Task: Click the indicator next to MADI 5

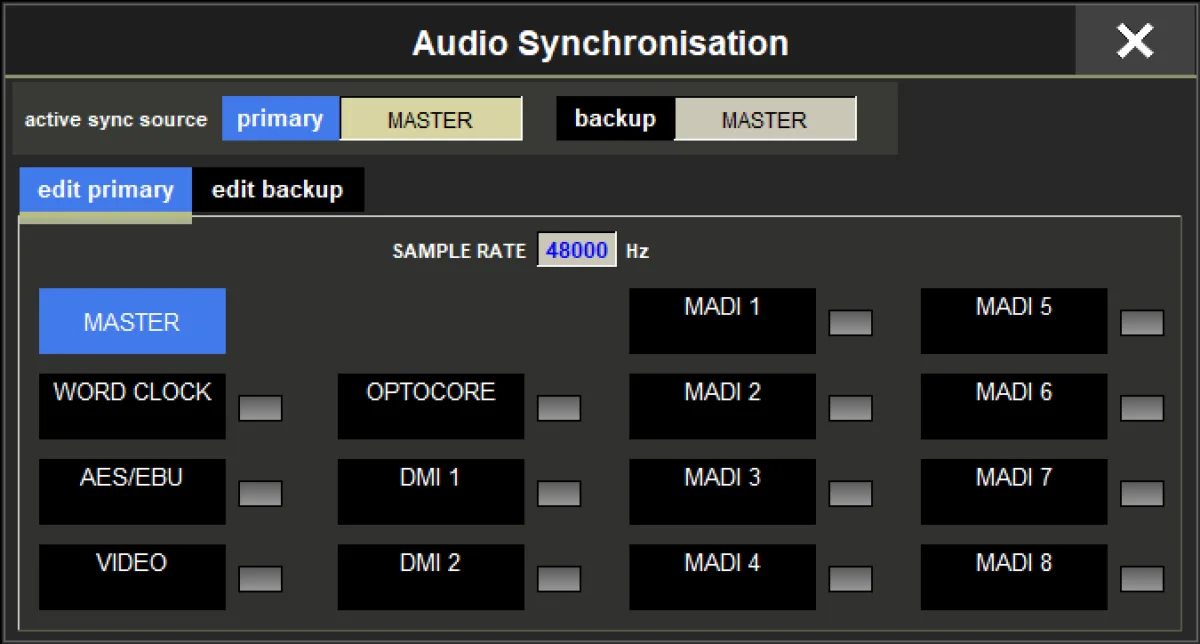Action: (1142, 323)
